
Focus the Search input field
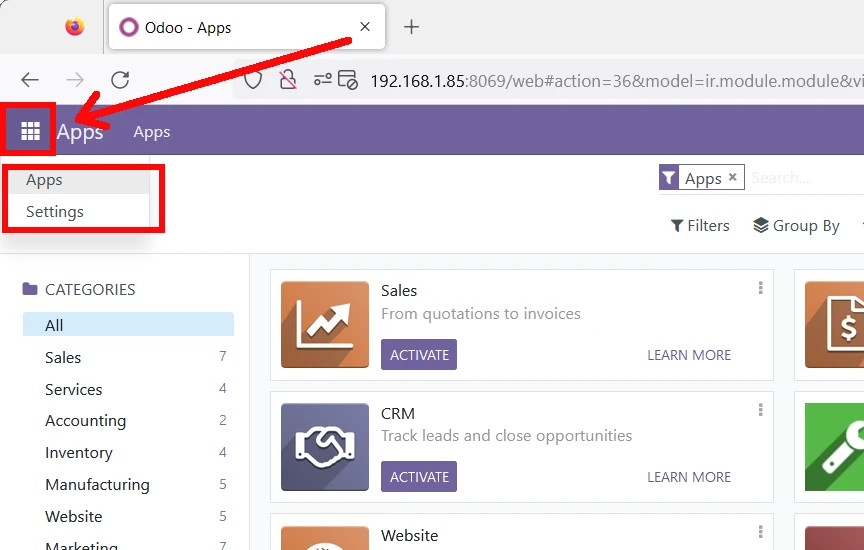coord(807,177)
